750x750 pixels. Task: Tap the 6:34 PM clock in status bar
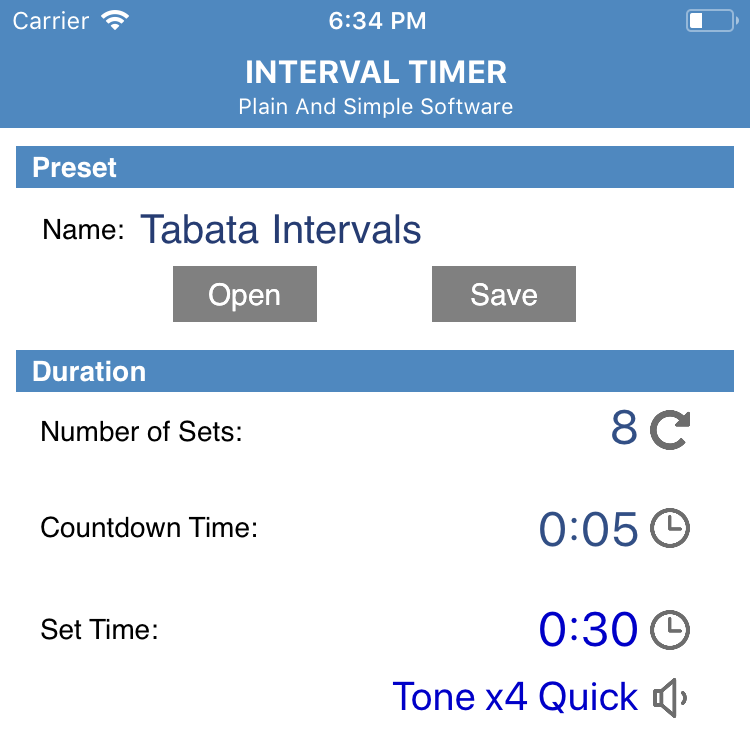[377, 21]
